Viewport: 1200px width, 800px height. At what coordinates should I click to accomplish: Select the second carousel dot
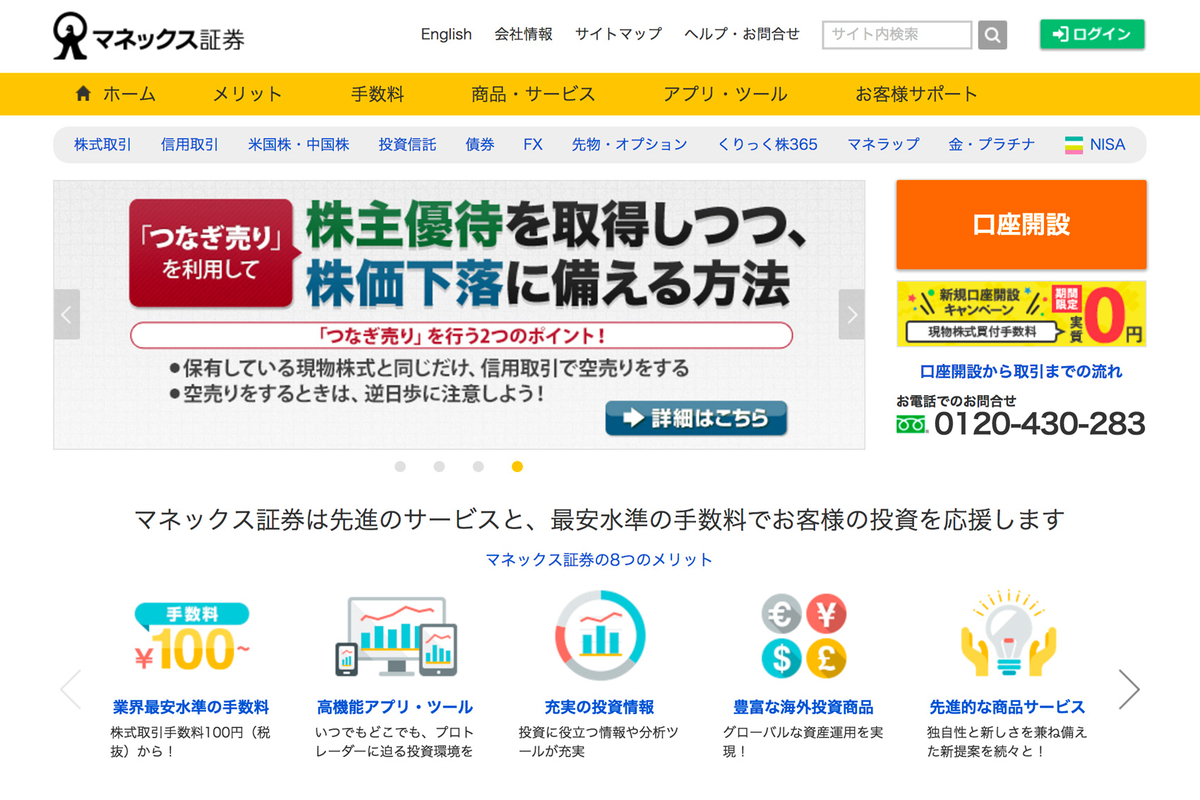[x=439, y=466]
